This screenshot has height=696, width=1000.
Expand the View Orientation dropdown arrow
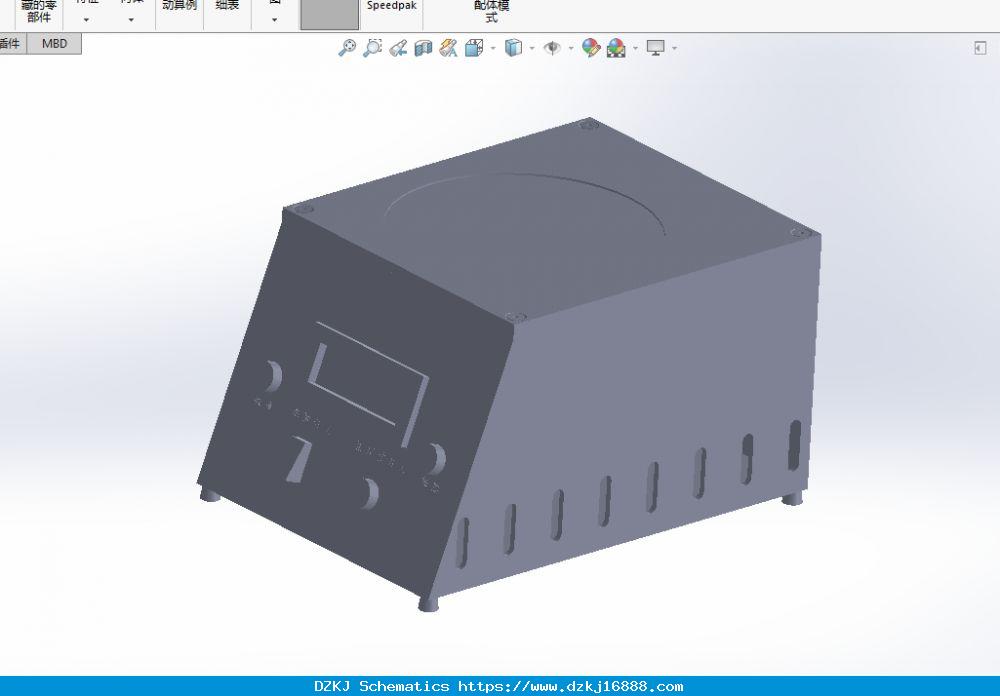pyautogui.click(x=493, y=48)
